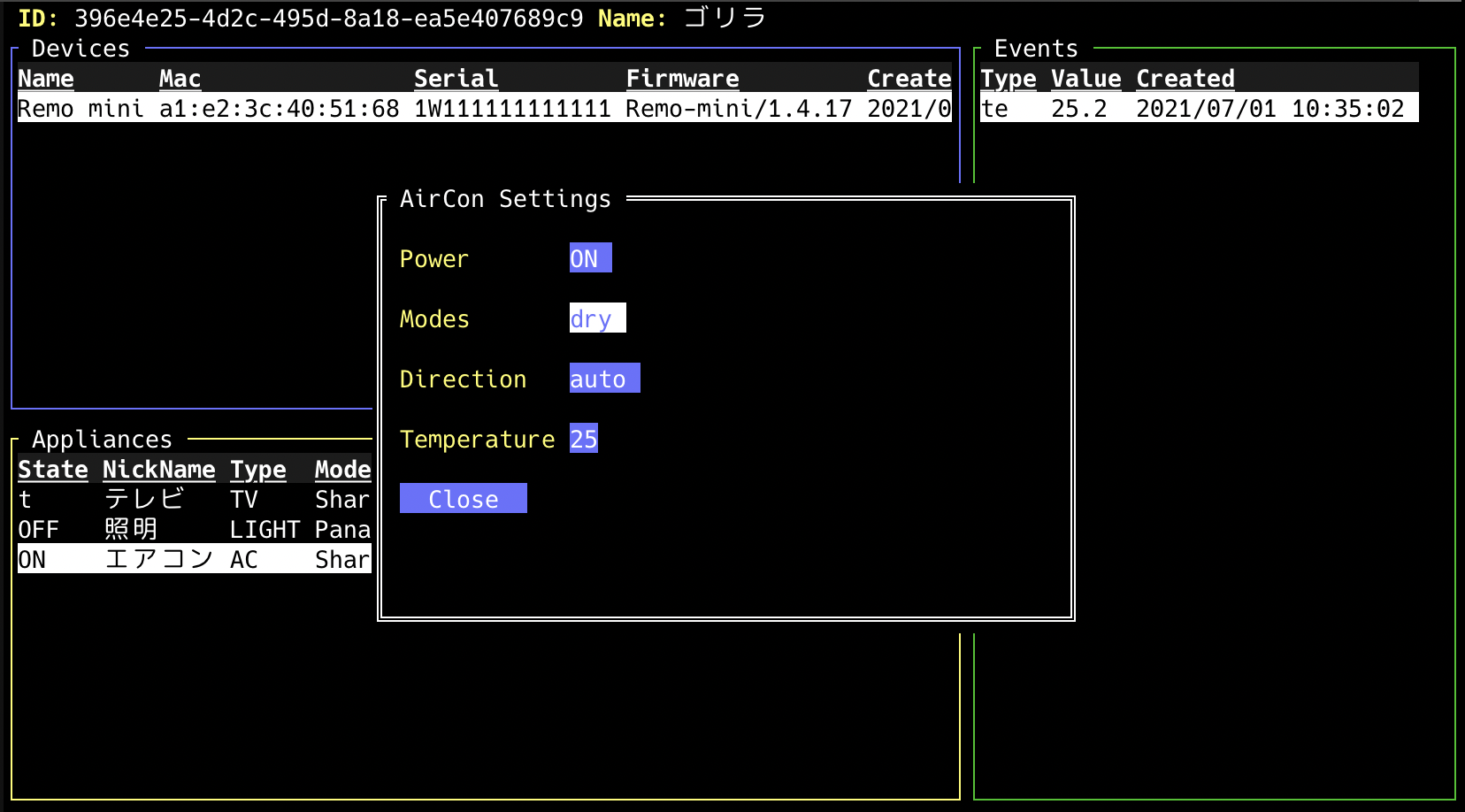
Task: Open the Temperature dropdown showing 25
Action: [x=583, y=439]
